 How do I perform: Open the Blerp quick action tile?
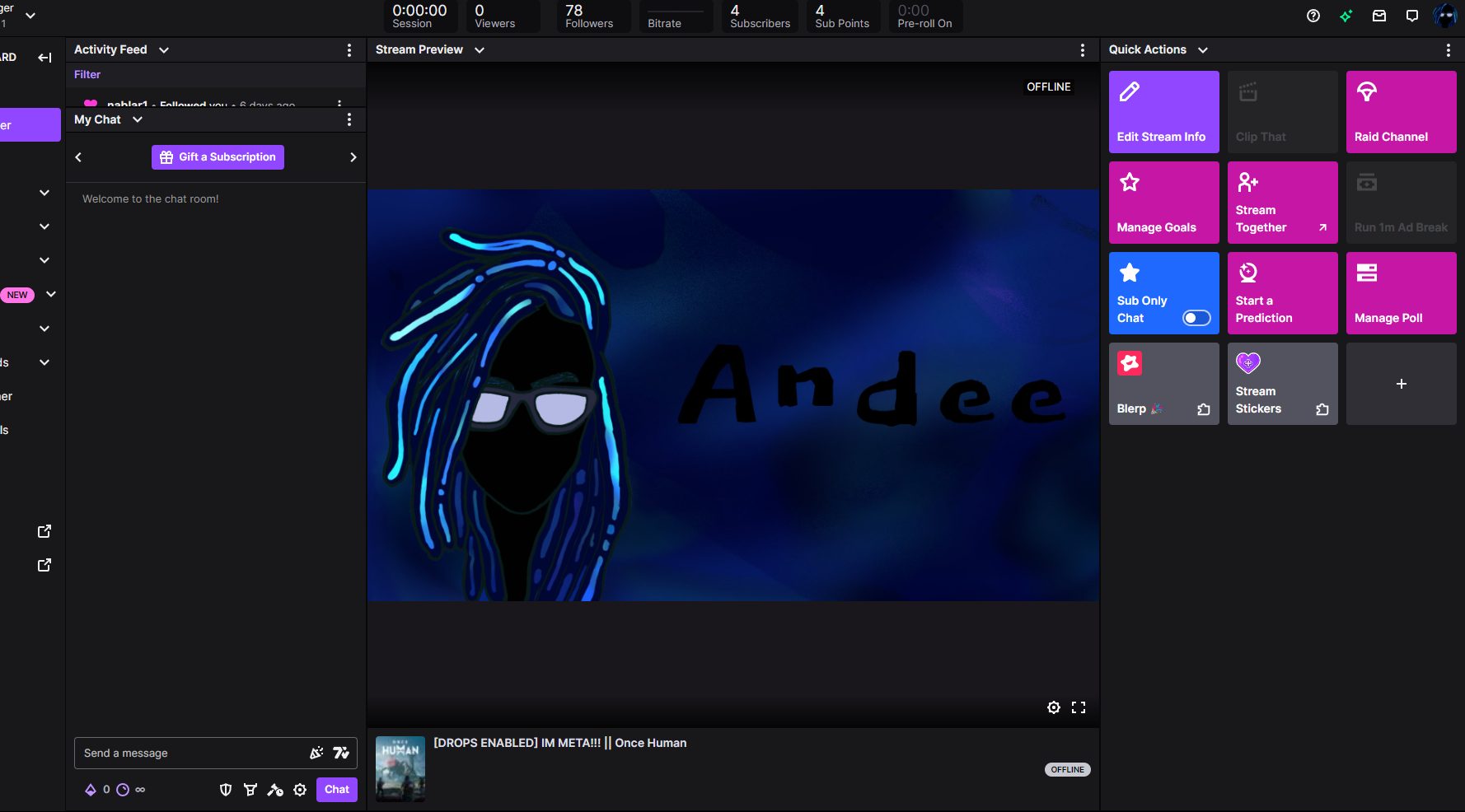pos(1164,384)
